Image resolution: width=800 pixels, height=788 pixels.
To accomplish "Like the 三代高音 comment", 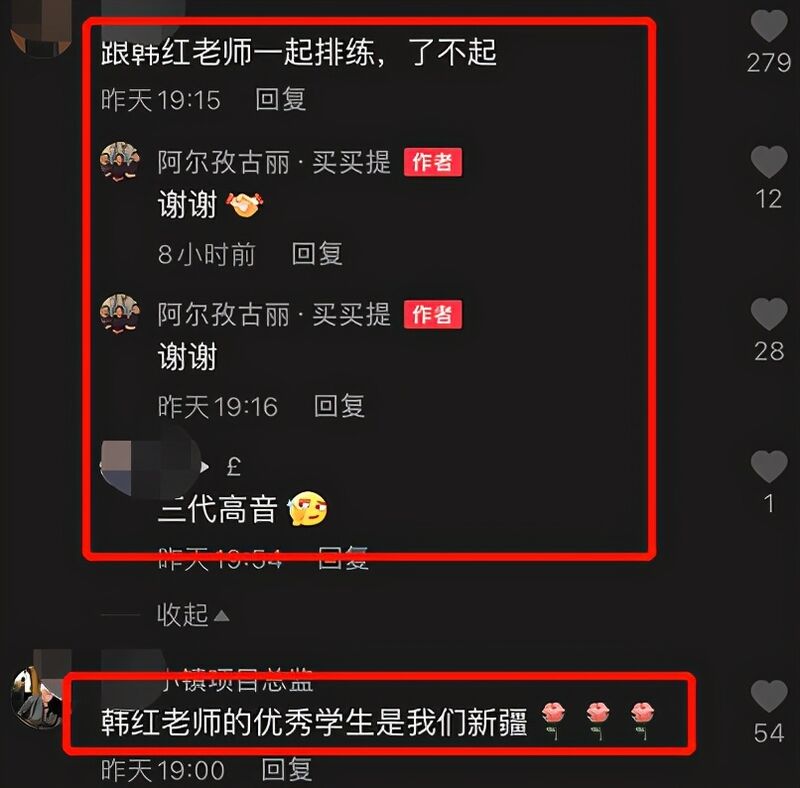I will pos(769,466).
